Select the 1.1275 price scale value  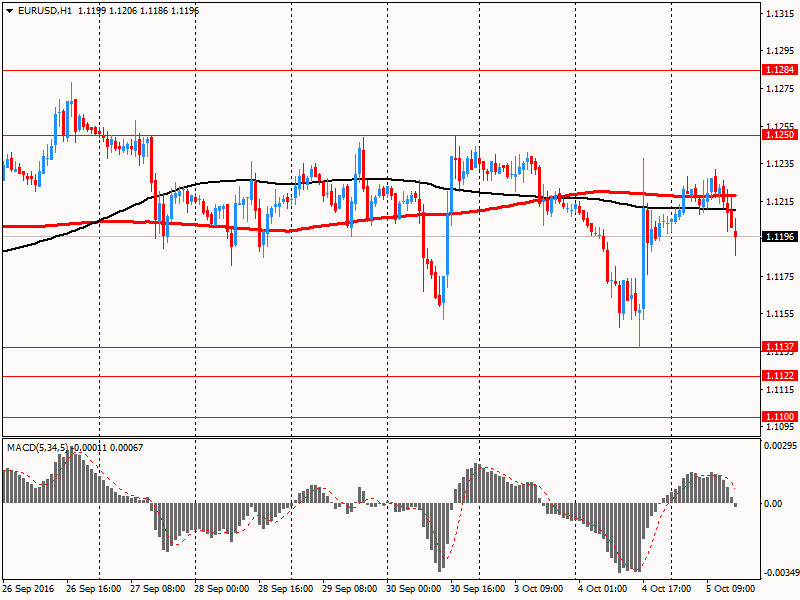[x=781, y=89]
